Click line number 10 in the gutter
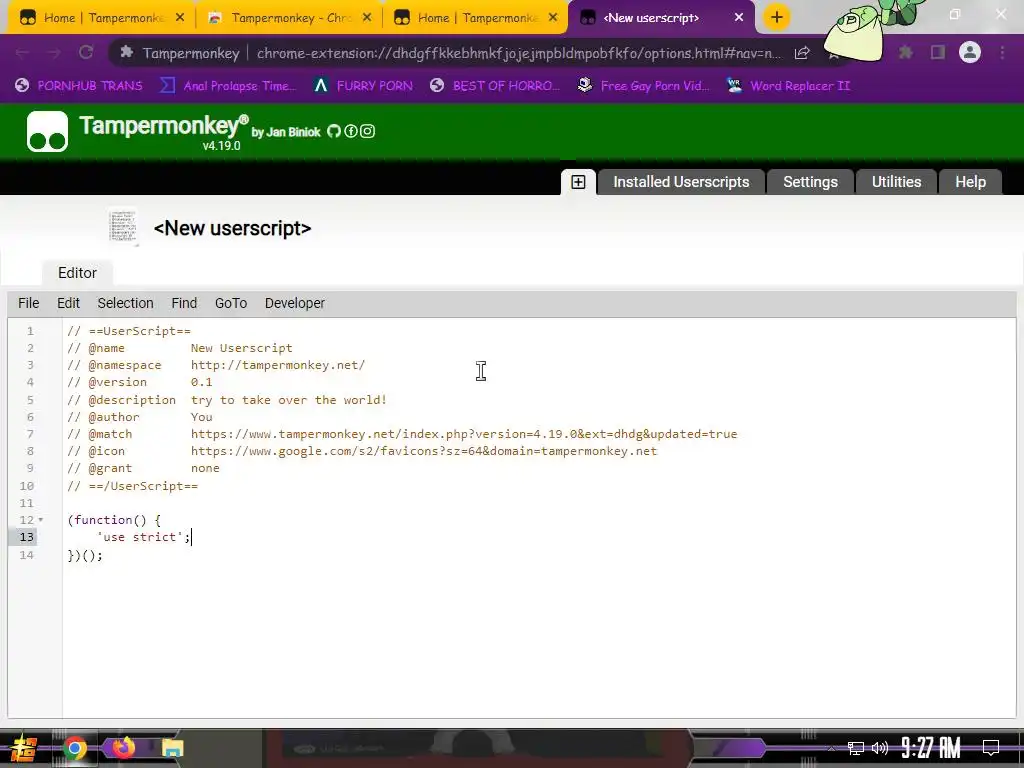 tap(26, 486)
